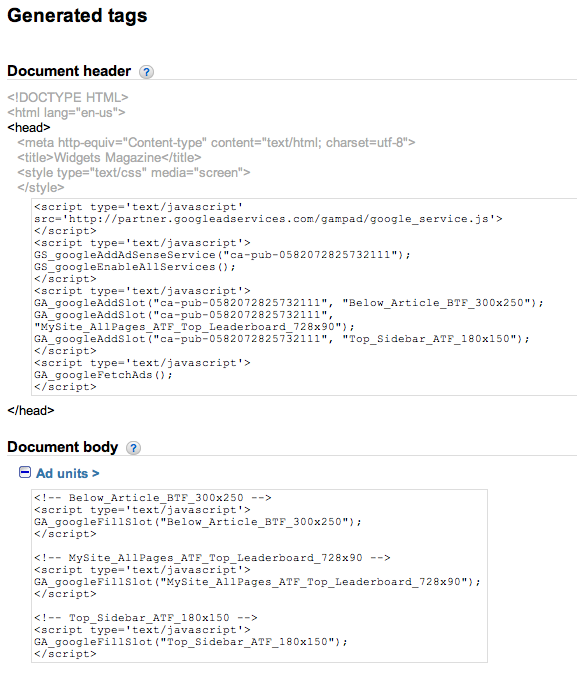Click the Generated tags page heading
This screenshot has height=689, width=577.
click(x=77, y=16)
